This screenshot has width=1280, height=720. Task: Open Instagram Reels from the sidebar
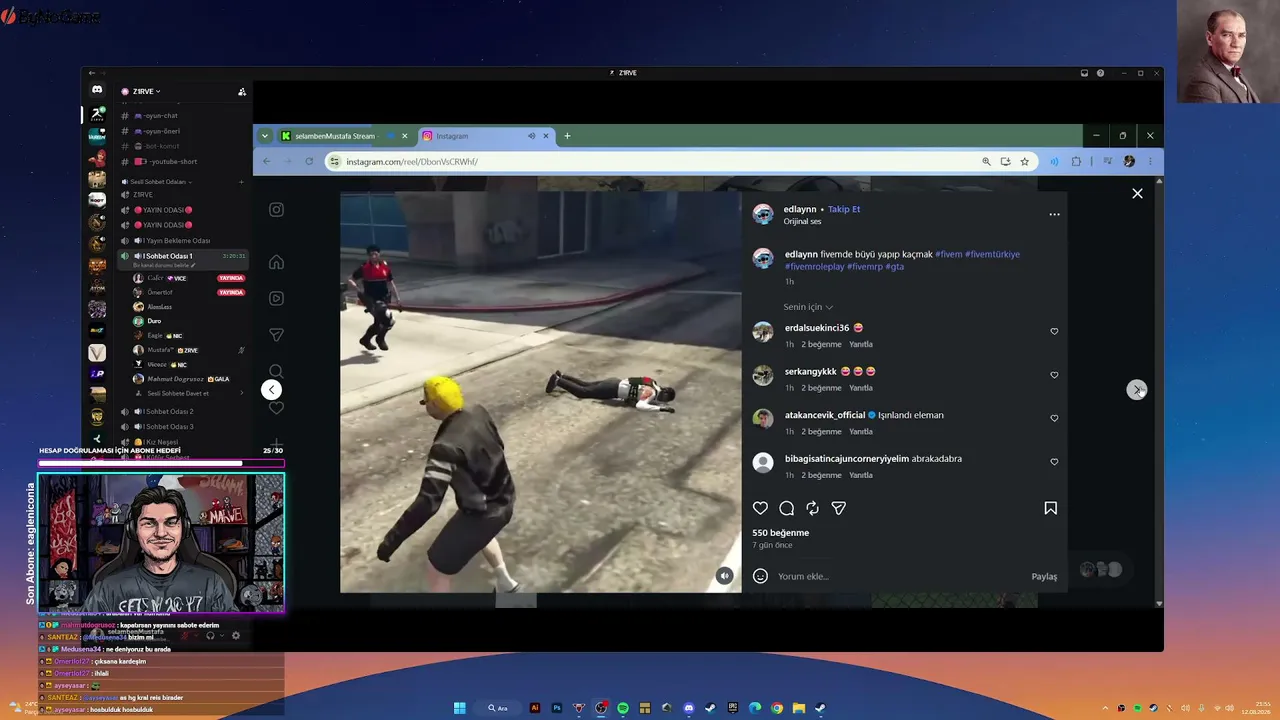[x=276, y=298]
